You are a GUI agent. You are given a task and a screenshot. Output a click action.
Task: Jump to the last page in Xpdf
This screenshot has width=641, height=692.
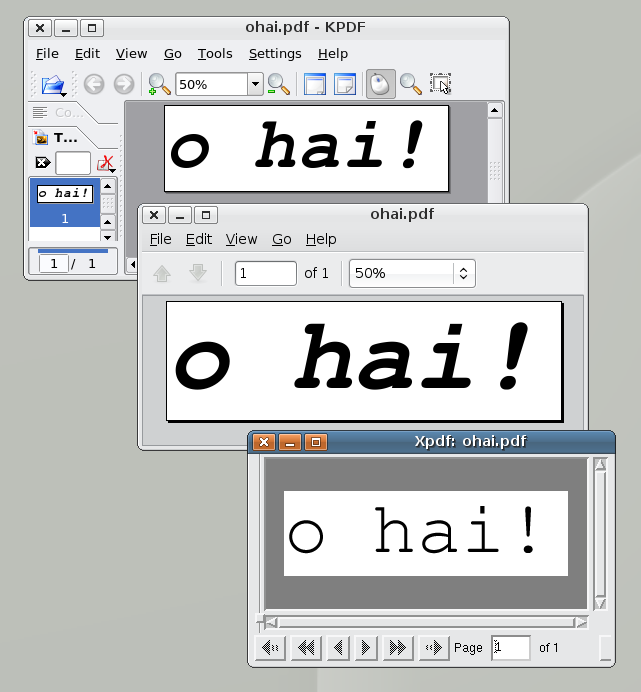pyautogui.click(x=398, y=648)
